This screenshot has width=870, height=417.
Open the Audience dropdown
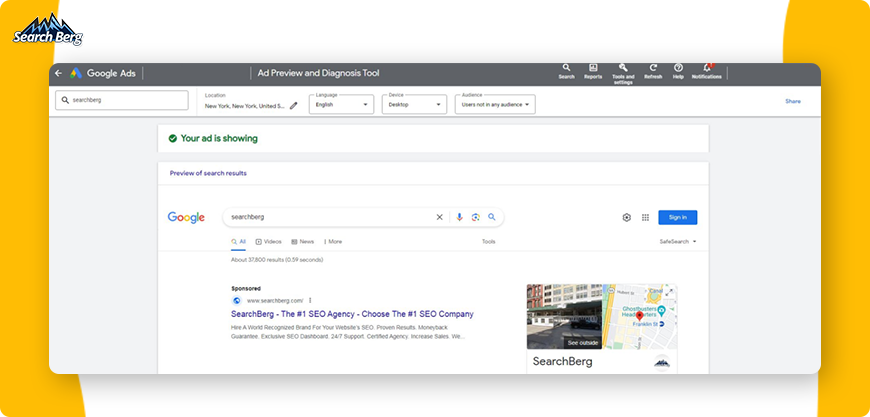(x=495, y=104)
